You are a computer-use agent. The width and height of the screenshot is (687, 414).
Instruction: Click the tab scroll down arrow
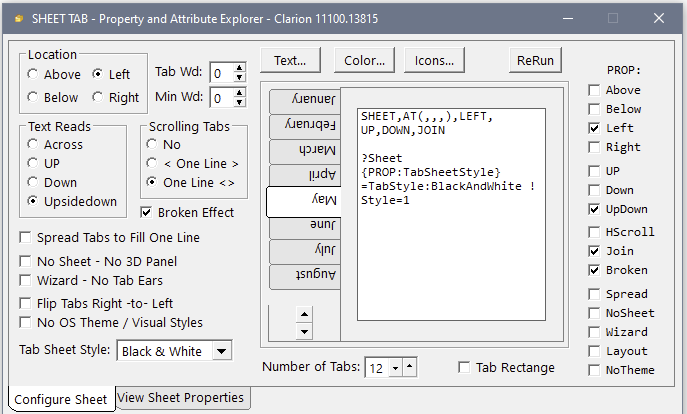[x=305, y=331]
